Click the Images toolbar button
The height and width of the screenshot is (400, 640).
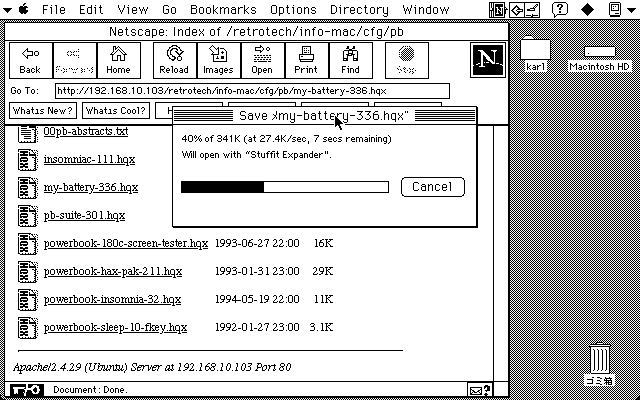[218, 60]
